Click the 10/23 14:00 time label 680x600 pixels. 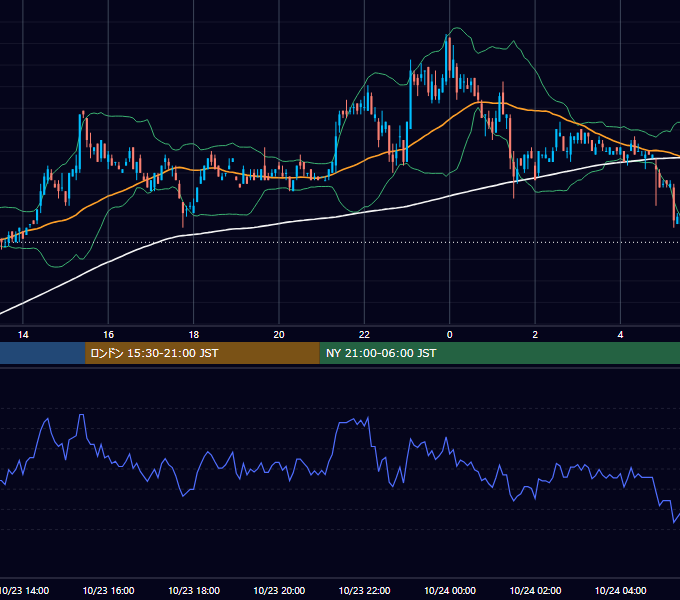25,590
